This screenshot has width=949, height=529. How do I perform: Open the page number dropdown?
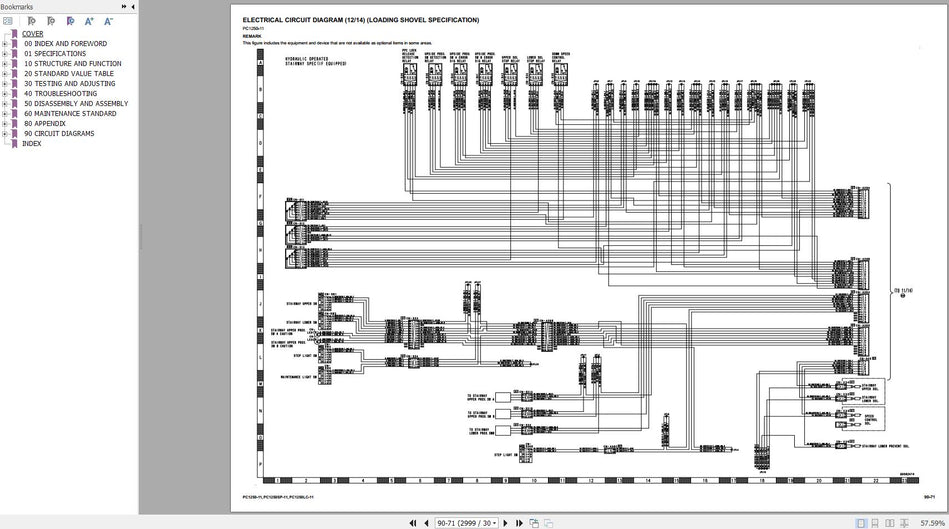point(496,522)
